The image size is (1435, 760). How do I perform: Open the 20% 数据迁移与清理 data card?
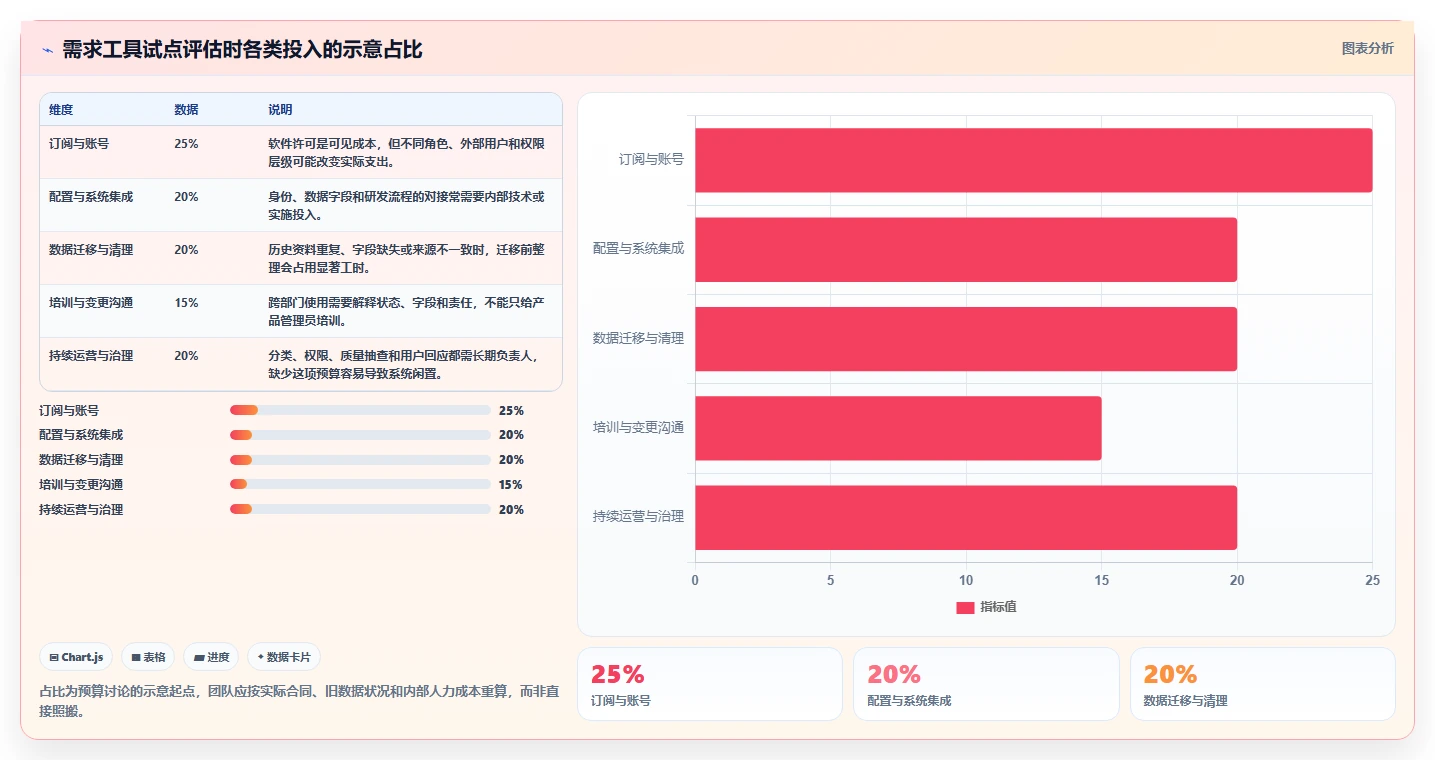(1263, 684)
